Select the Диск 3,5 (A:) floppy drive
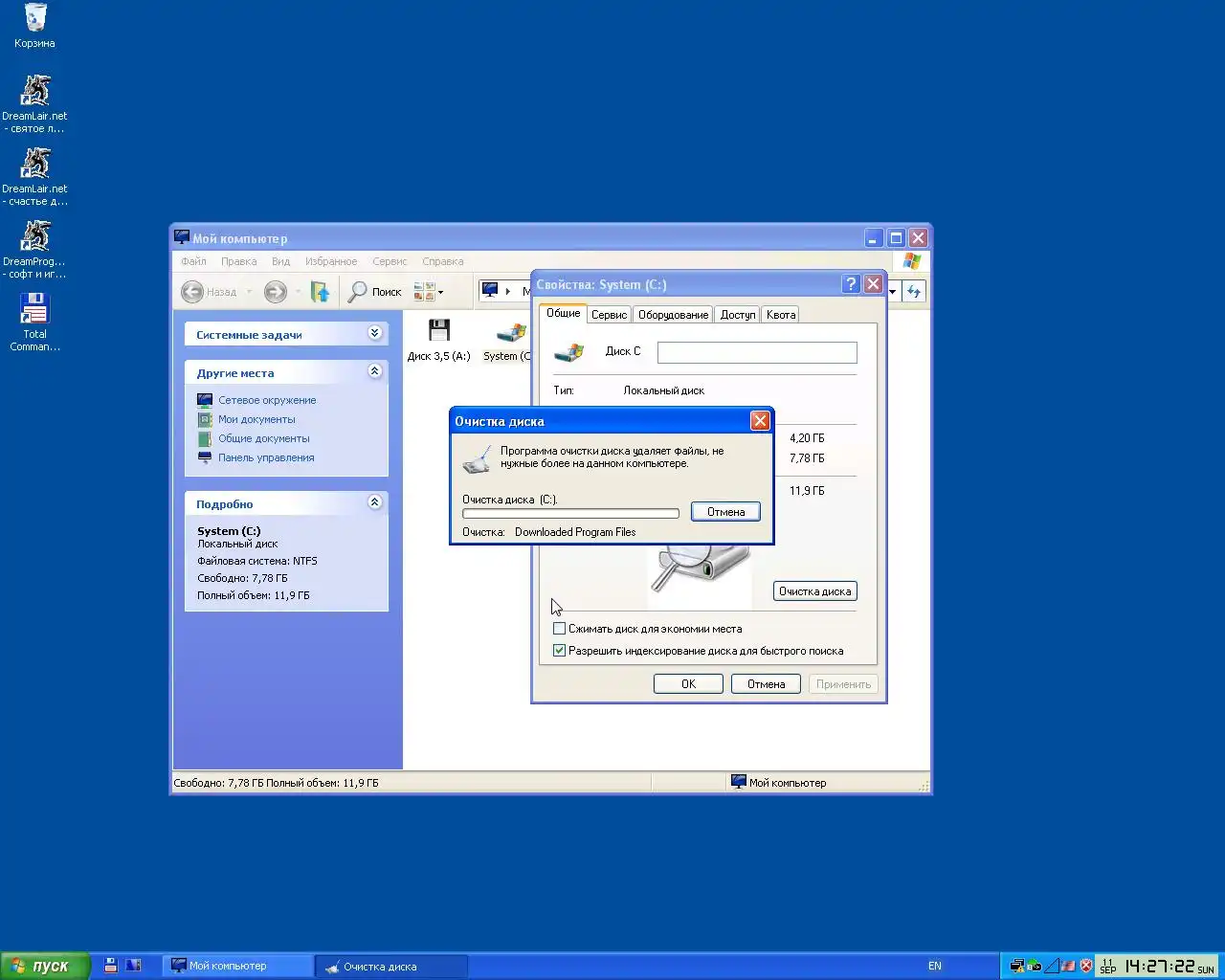The width and height of the screenshot is (1225, 980). (439, 340)
